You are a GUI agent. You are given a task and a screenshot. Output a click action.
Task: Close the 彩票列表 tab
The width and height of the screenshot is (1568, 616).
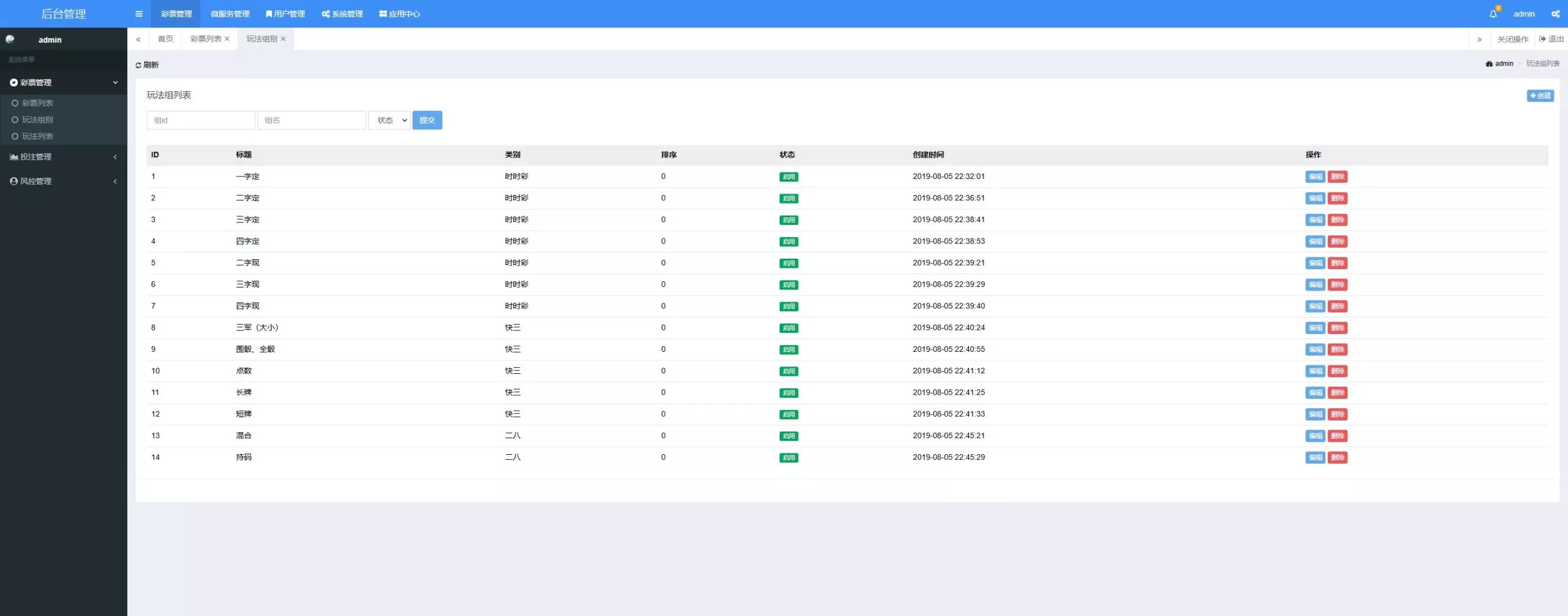point(227,39)
